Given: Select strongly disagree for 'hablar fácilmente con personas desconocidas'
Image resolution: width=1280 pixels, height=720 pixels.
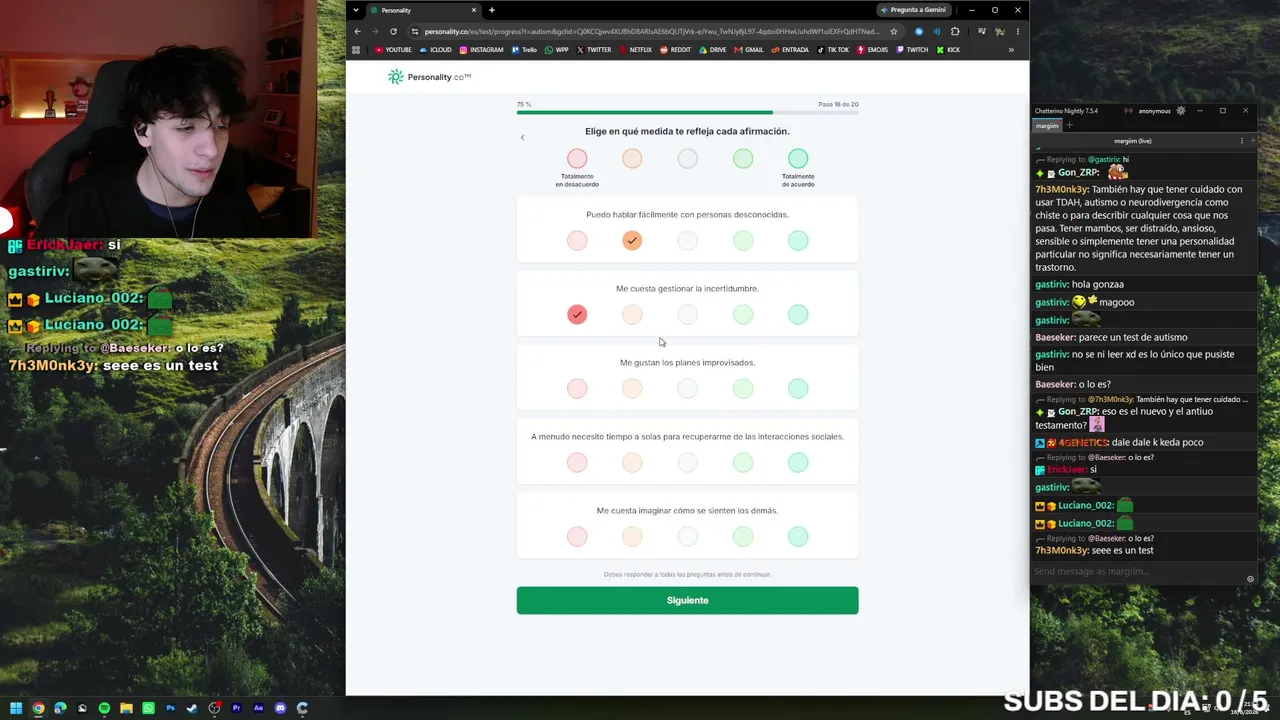Looking at the screenshot, I should (x=577, y=240).
